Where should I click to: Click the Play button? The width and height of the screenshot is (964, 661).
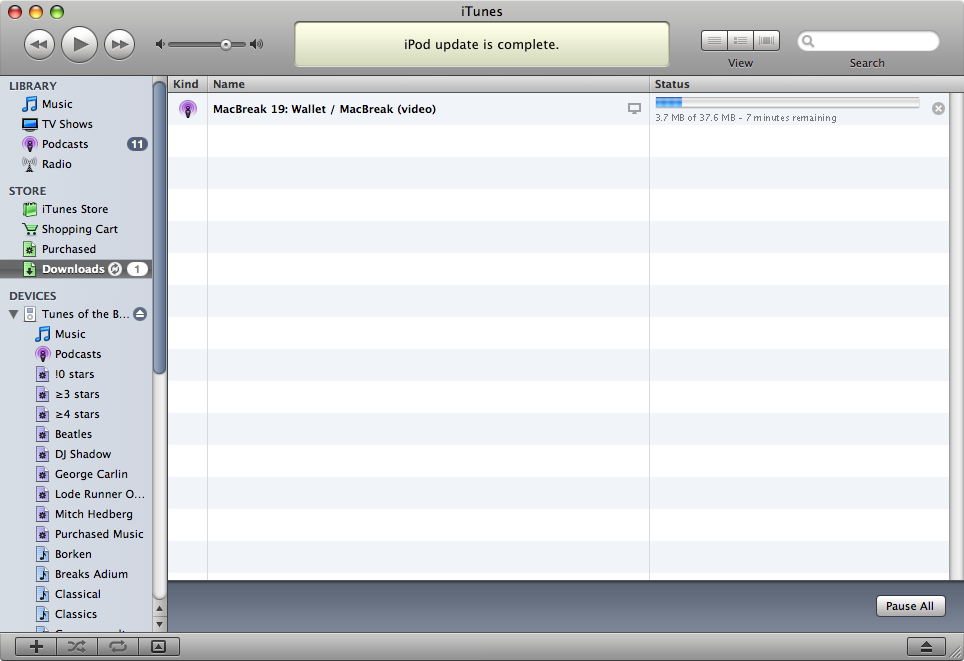tap(79, 44)
